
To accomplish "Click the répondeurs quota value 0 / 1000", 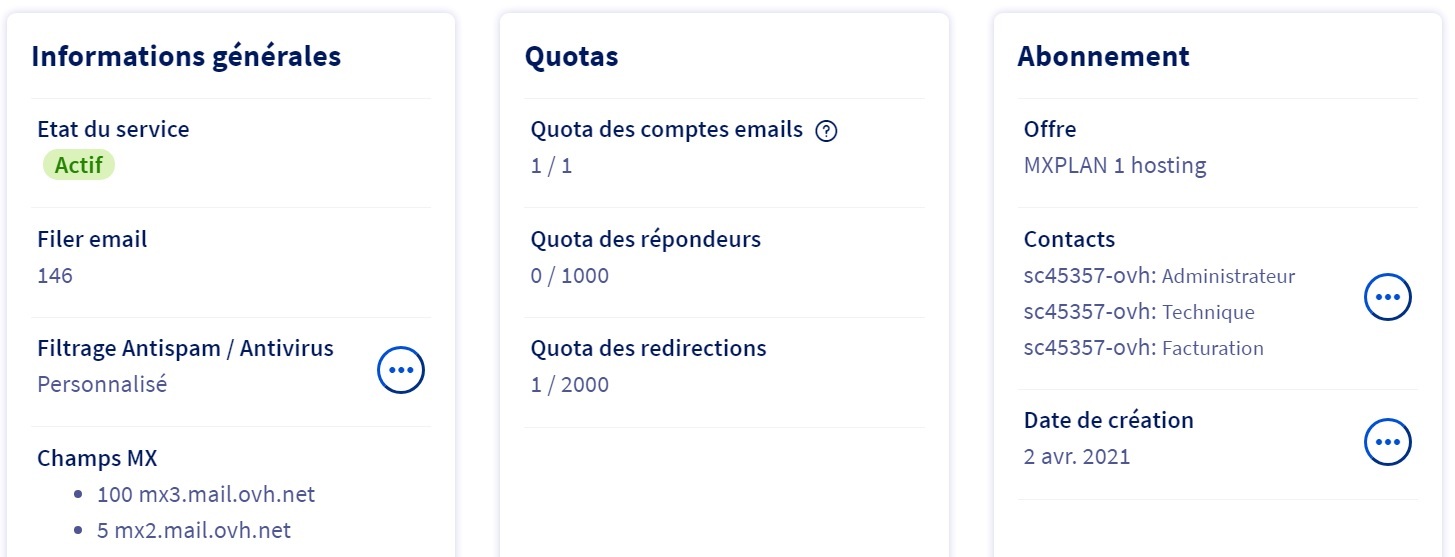I will 569,275.
